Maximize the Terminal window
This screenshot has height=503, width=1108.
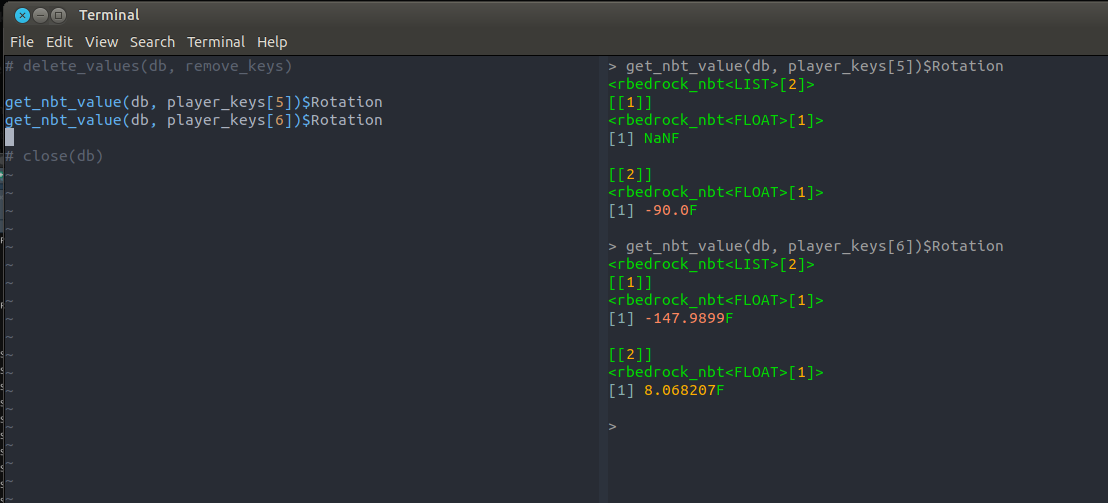point(58,15)
